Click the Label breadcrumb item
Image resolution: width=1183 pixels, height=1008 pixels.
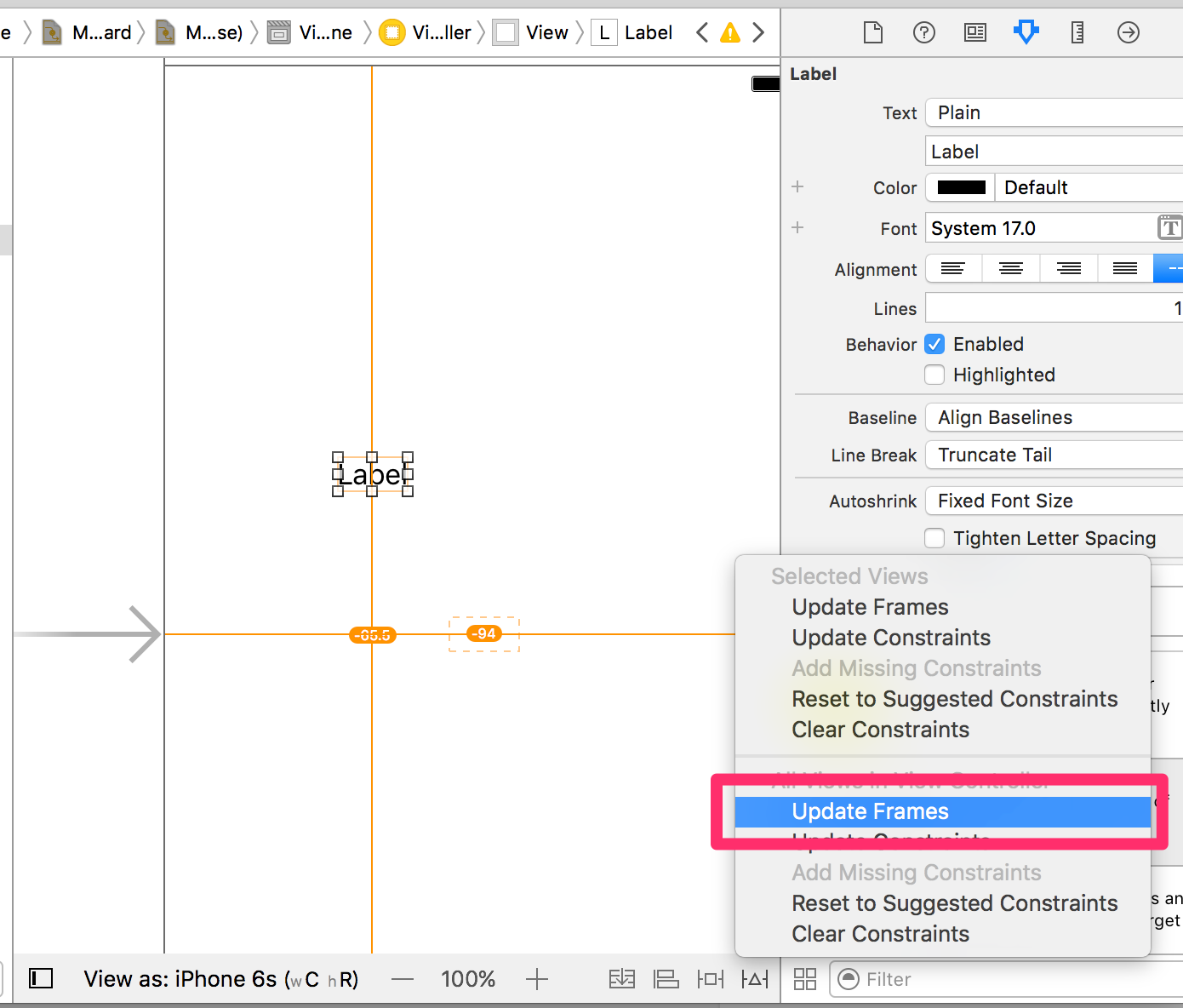click(632, 32)
